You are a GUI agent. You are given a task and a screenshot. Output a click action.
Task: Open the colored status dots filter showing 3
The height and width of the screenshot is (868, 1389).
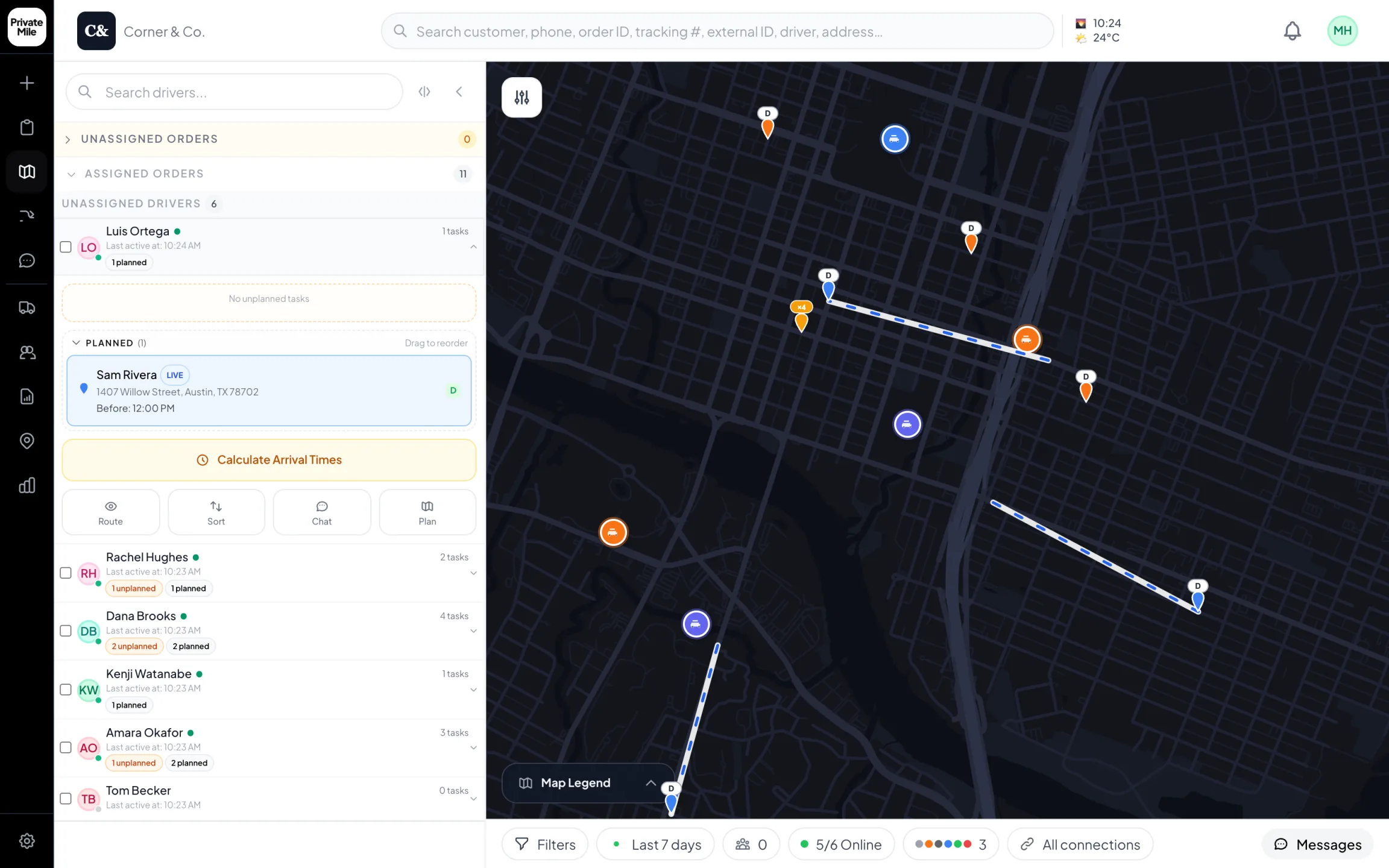click(x=951, y=844)
